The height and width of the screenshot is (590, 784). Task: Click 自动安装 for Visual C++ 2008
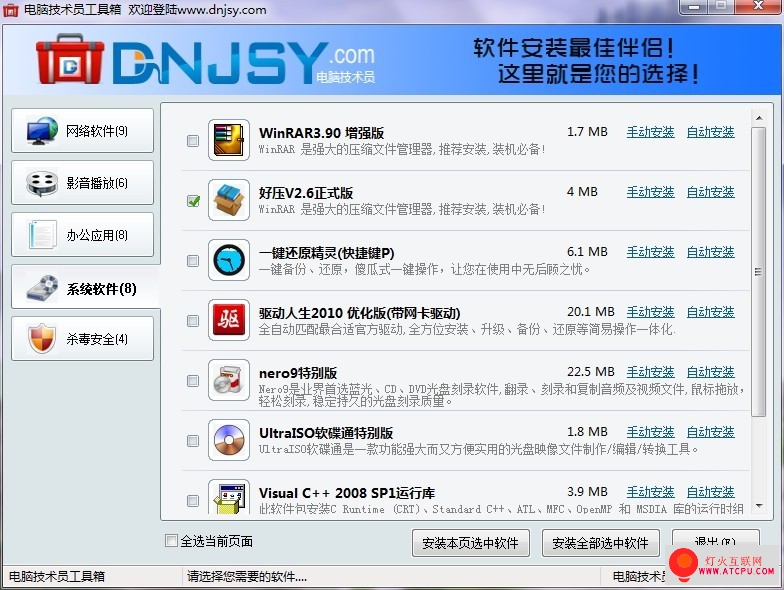(x=710, y=492)
